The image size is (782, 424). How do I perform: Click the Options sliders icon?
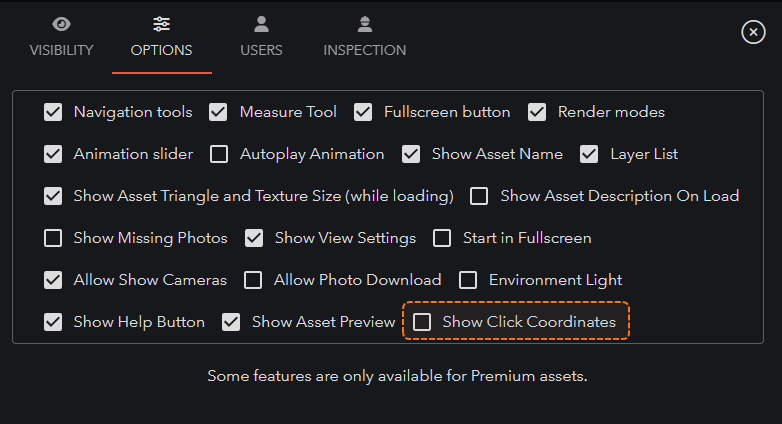pyautogui.click(x=162, y=24)
